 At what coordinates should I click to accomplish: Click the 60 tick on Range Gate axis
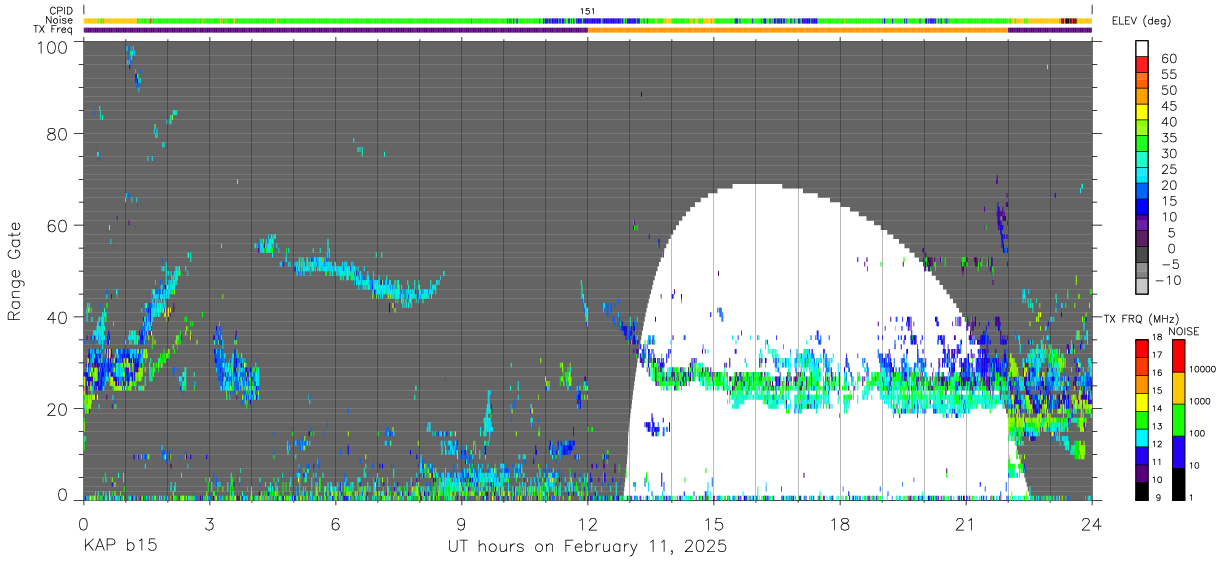[x=59, y=225]
